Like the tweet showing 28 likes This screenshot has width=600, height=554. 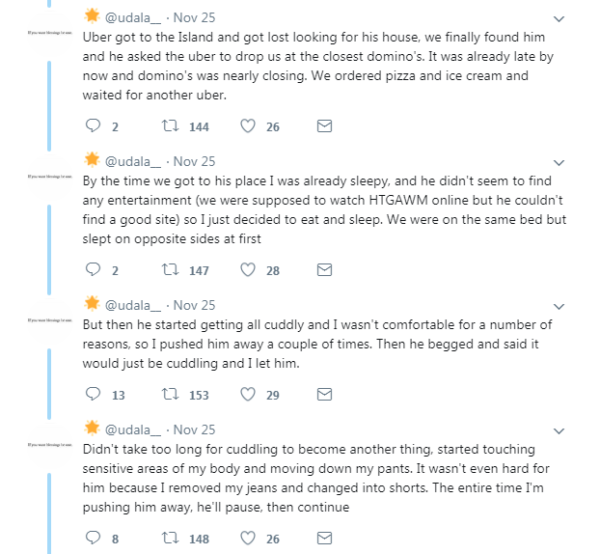pyautogui.click(x=248, y=270)
